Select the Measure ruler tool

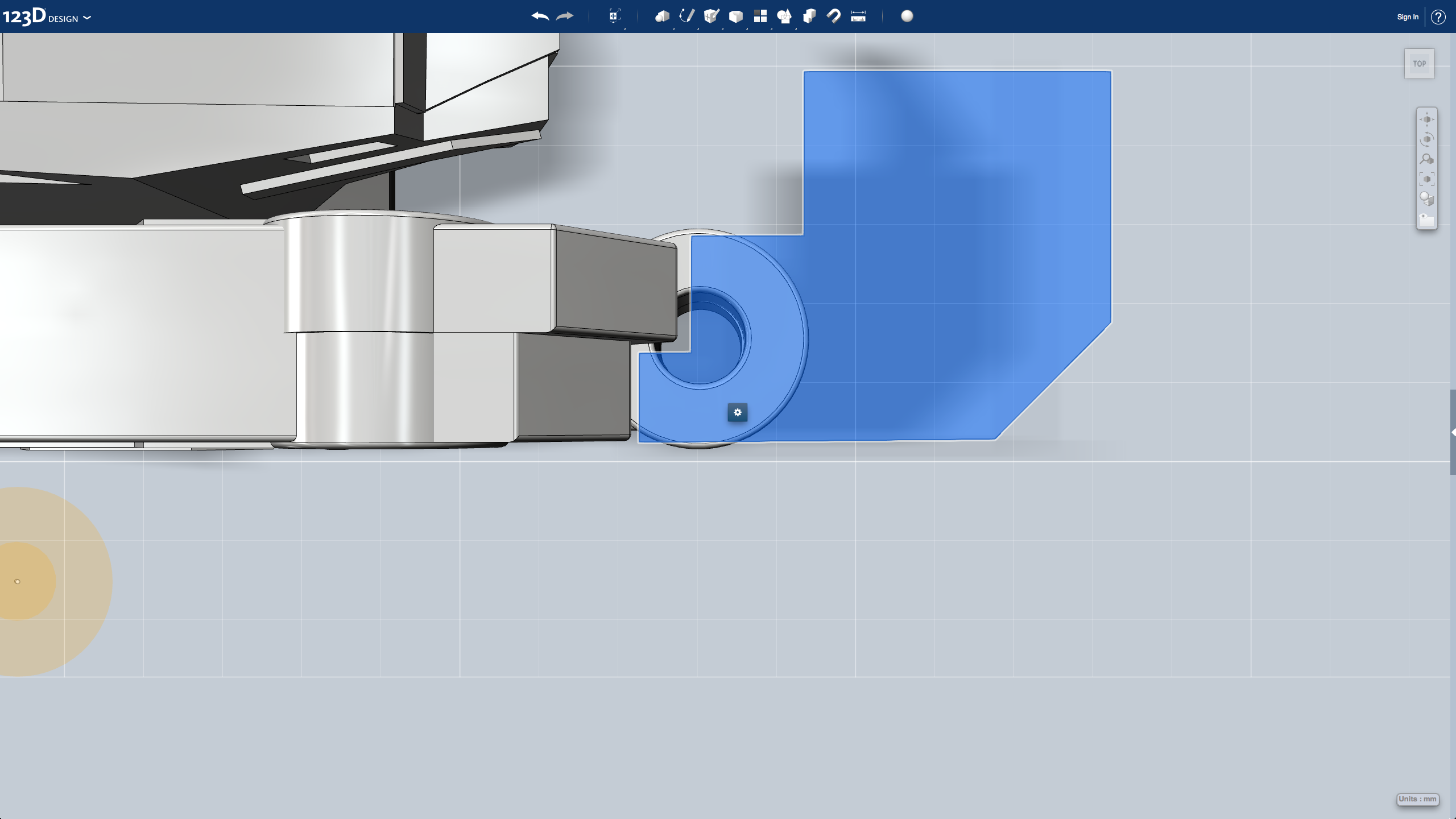(858, 16)
